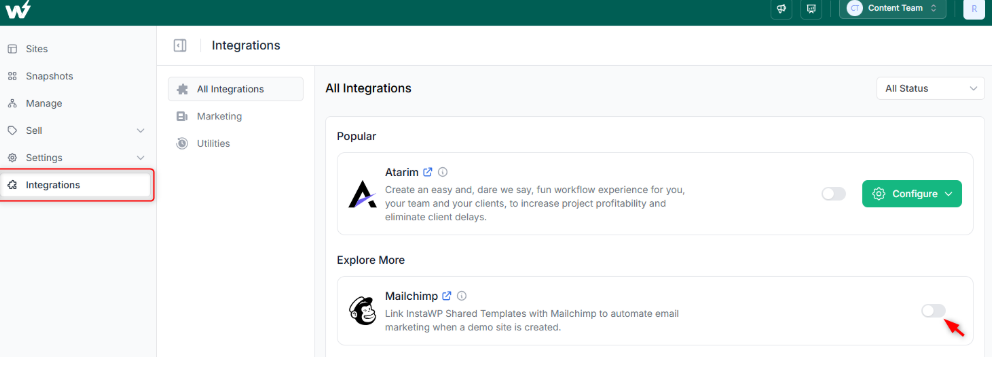This screenshot has width=992, height=370.
Task: Click the InstaWP logo in header
Action: click(17, 8)
